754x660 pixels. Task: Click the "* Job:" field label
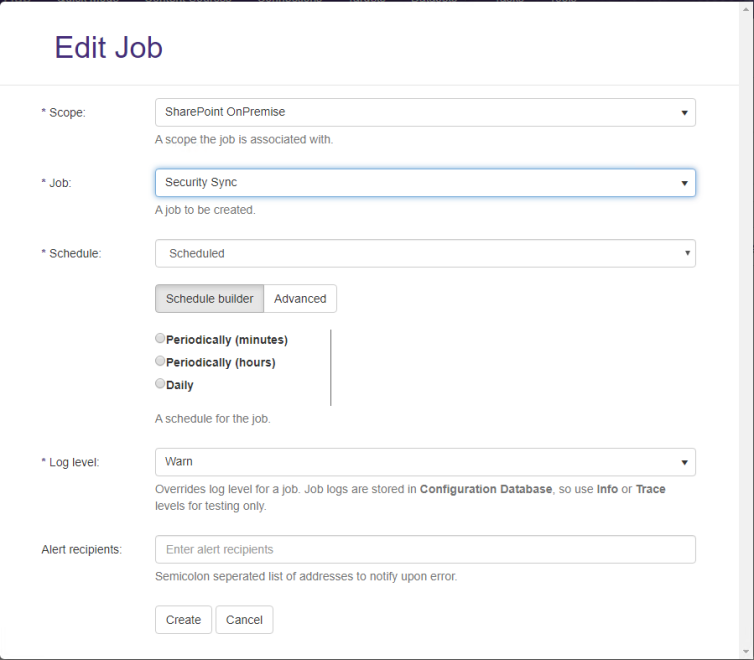click(56, 183)
